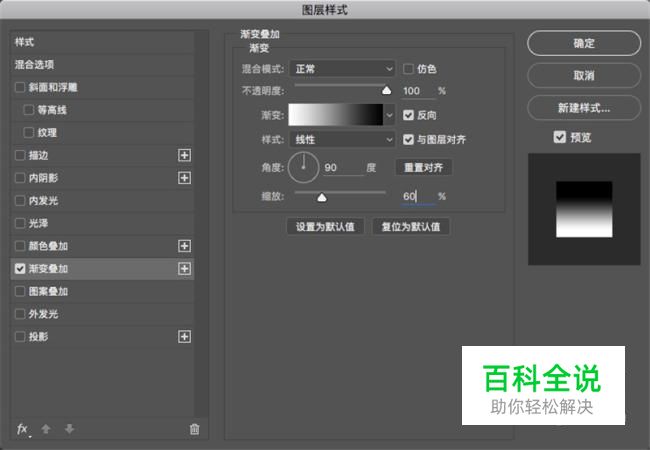
Task: Click the gradient preview thumbnail
Action: click(x=584, y=209)
